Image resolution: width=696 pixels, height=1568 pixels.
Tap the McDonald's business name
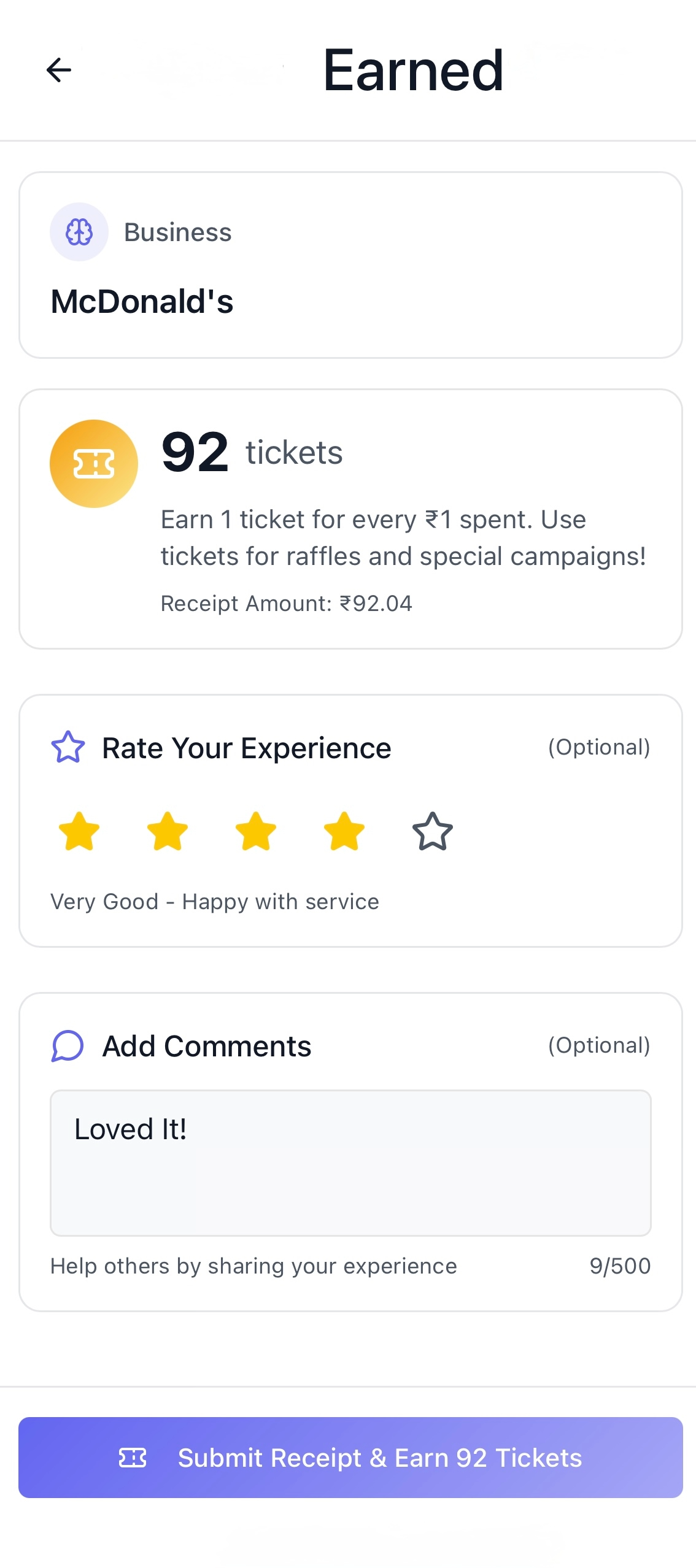pos(142,302)
